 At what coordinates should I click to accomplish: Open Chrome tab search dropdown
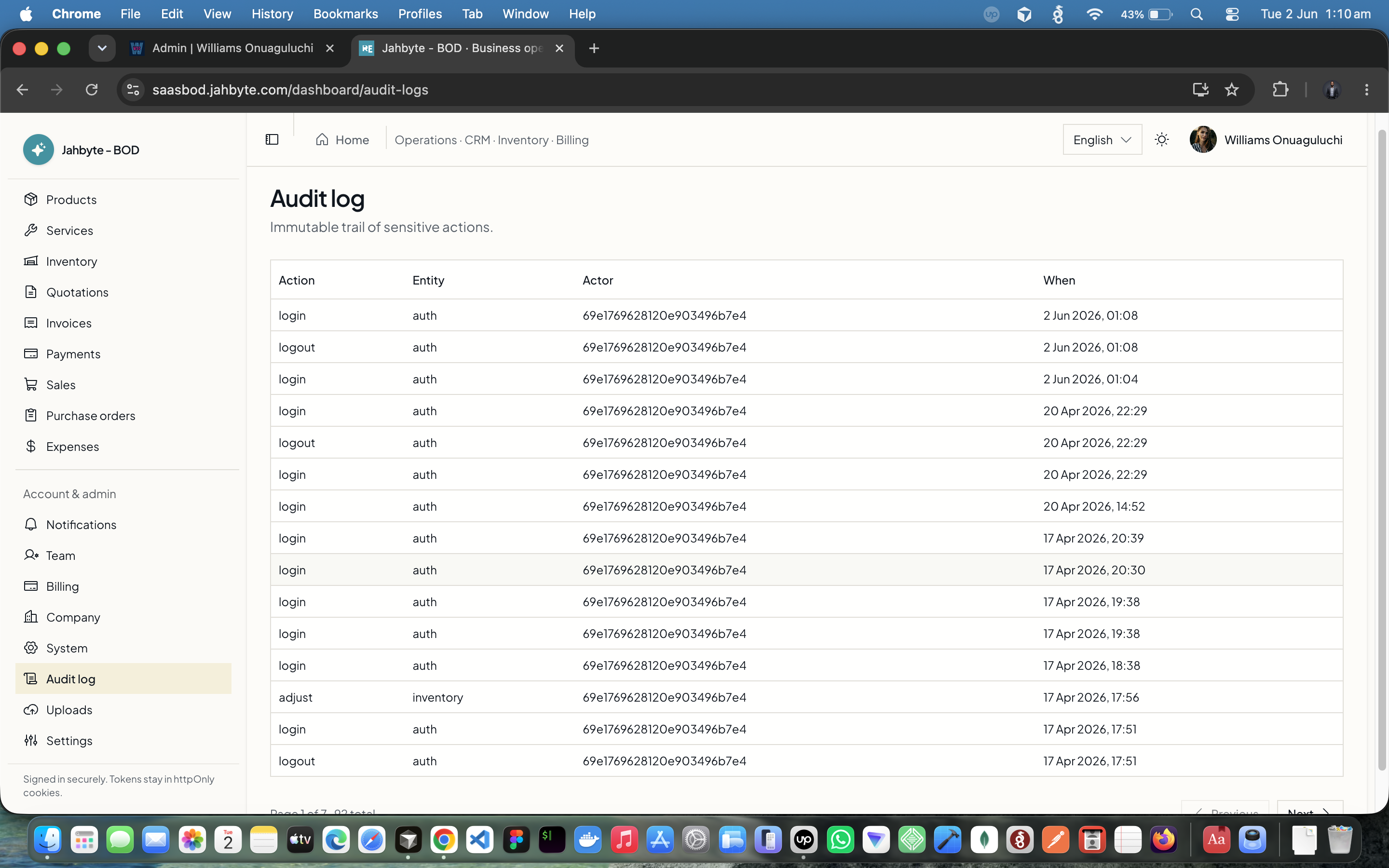[x=102, y=48]
